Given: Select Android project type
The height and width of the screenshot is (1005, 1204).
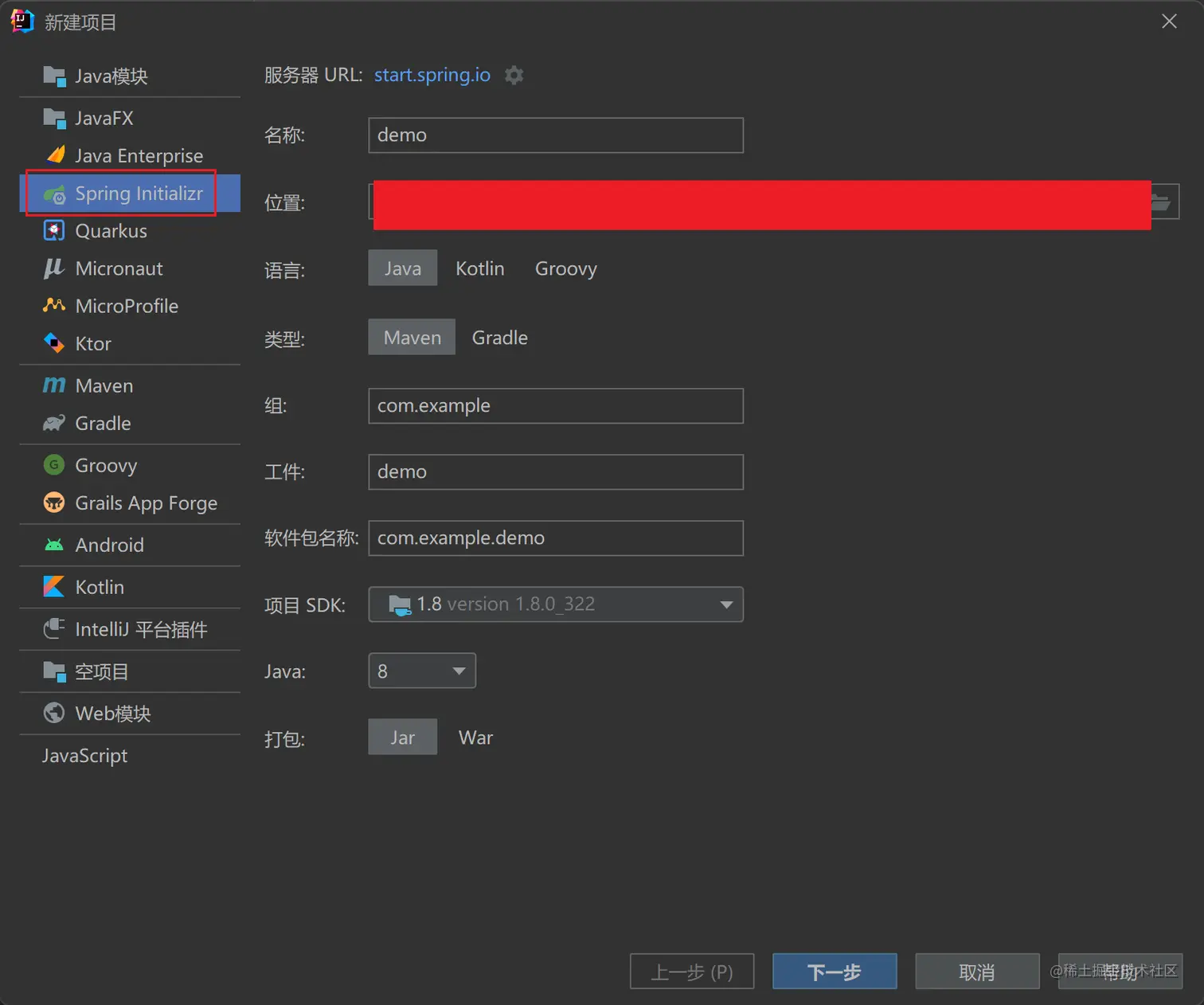Looking at the screenshot, I should click(130, 545).
